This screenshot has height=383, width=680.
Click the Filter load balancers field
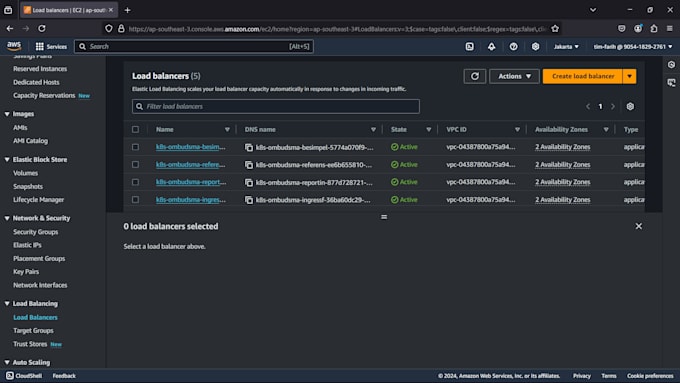pos(276,106)
